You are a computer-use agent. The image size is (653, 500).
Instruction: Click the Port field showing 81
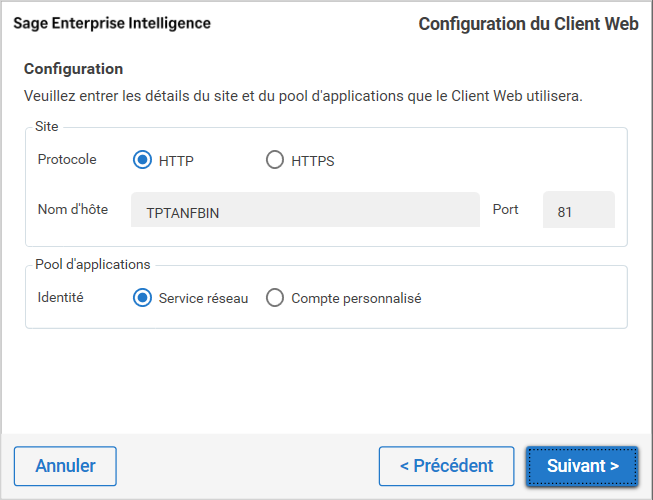tap(578, 211)
